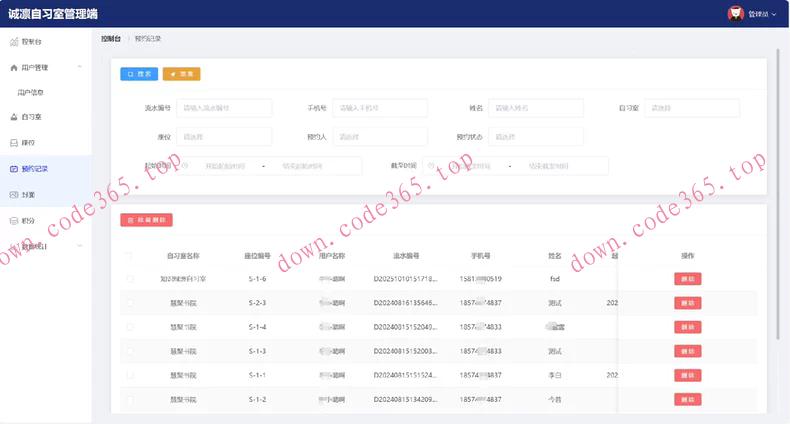
Task: Tick the checkbox for seat S-2-3
Action: point(129,302)
